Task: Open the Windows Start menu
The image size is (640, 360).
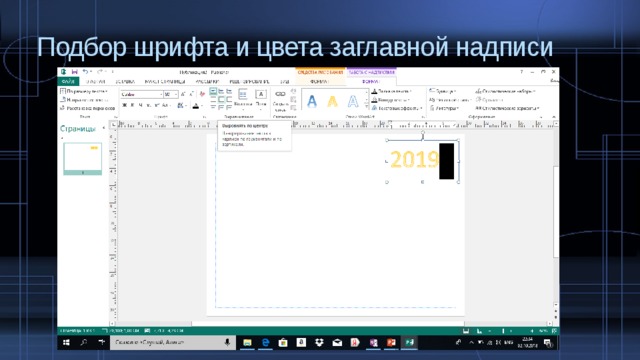Action: coord(66,342)
